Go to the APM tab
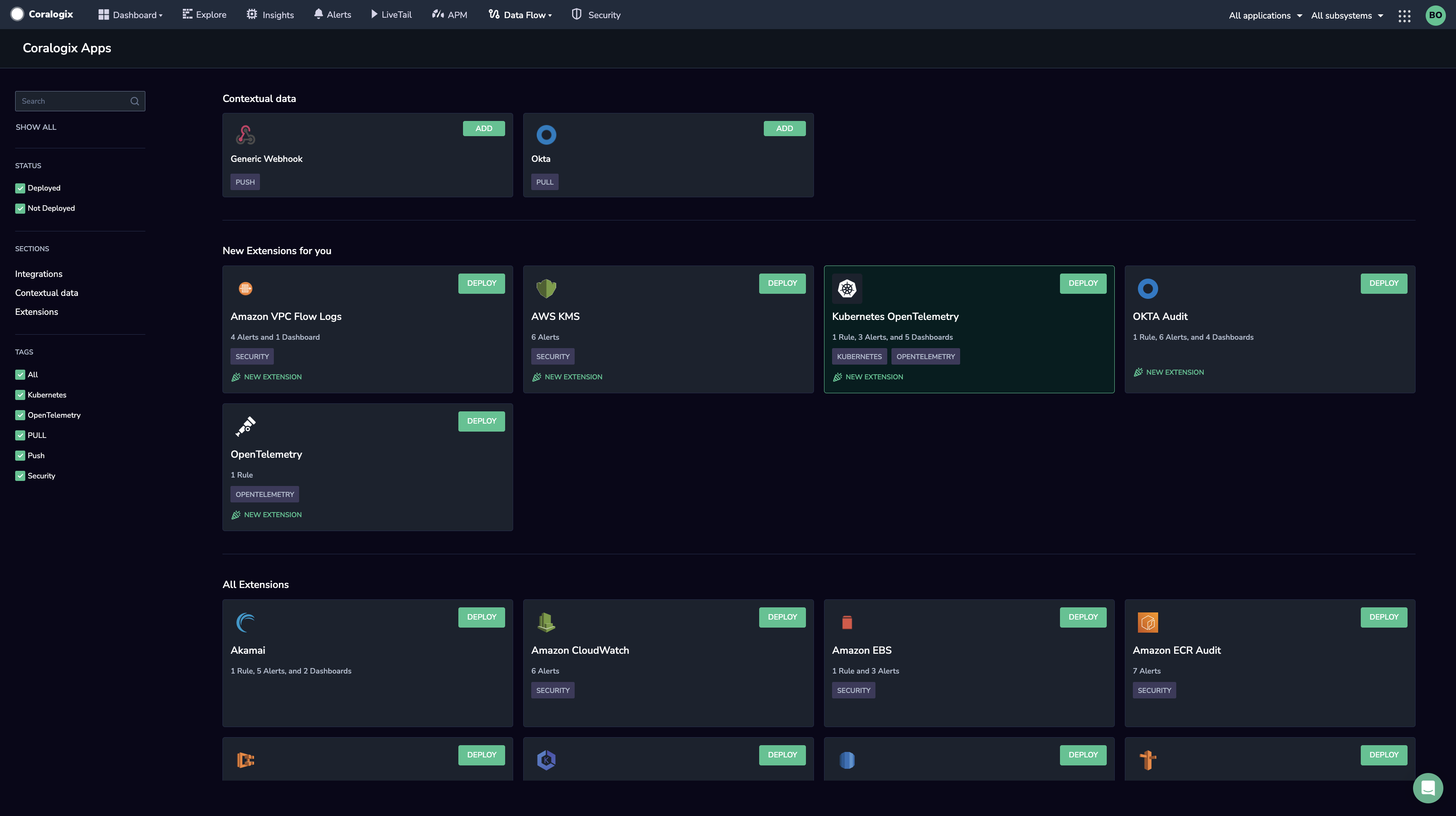This screenshot has width=1456, height=816. [x=450, y=15]
